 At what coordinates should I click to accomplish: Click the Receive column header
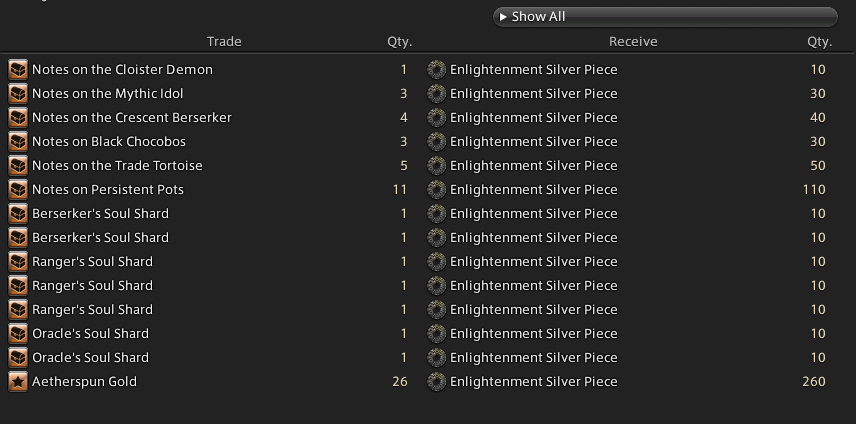pos(633,42)
